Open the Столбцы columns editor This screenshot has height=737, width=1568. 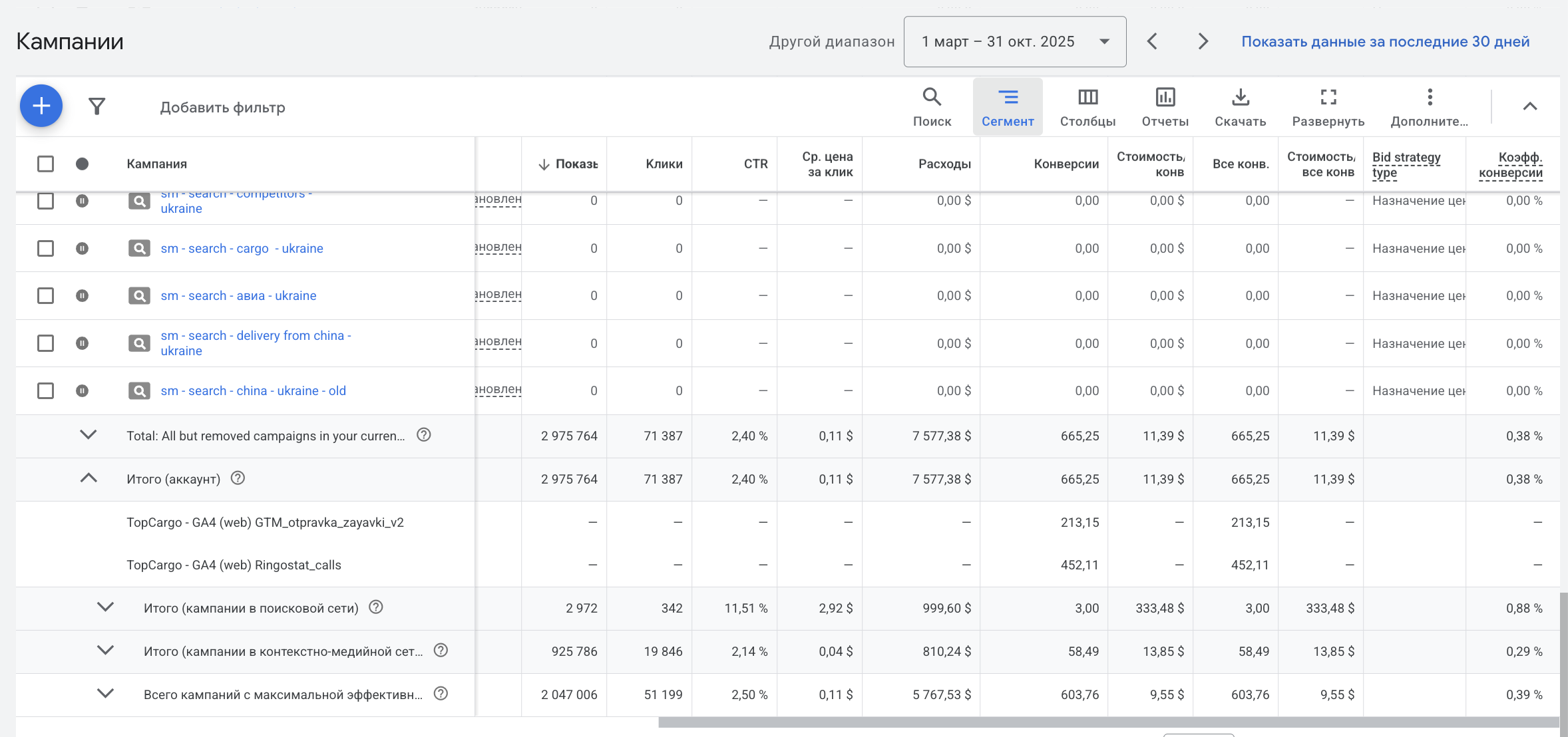click(1087, 106)
